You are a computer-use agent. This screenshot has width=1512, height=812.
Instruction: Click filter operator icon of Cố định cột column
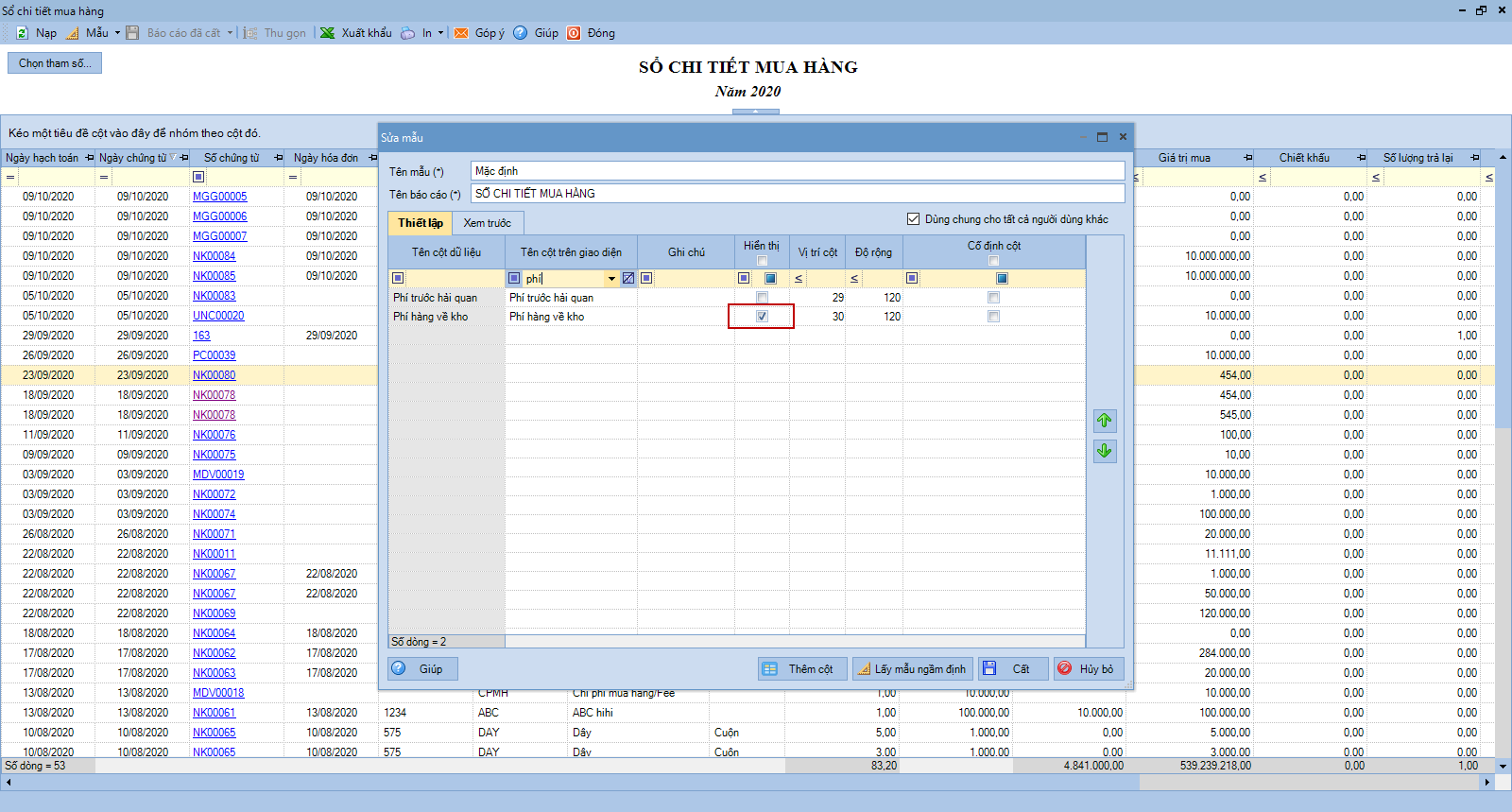coord(912,278)
